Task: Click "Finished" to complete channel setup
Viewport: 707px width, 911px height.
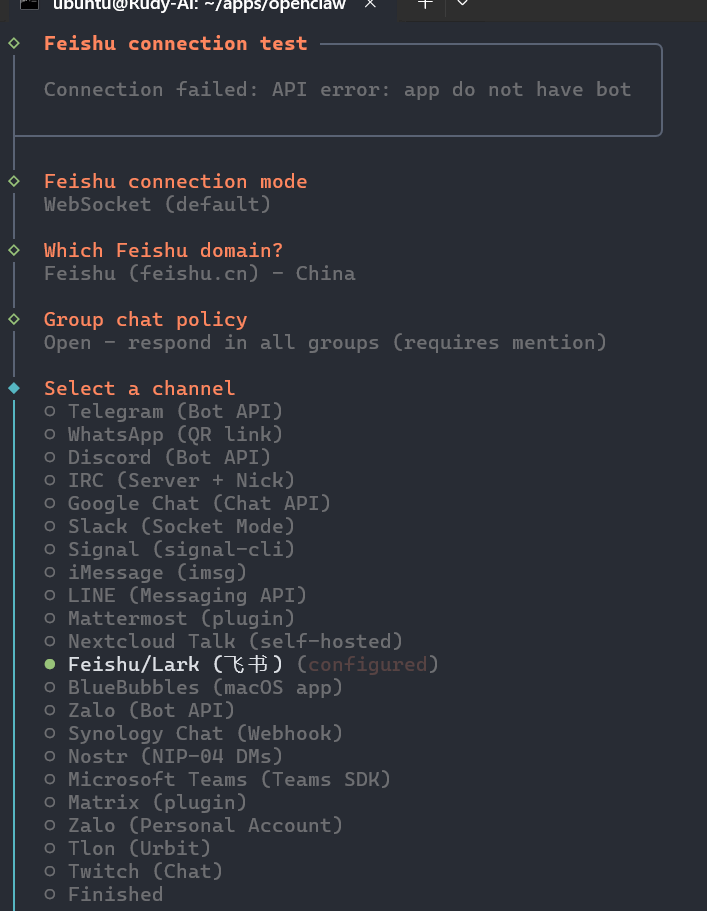Action: (x=115, y=893)
